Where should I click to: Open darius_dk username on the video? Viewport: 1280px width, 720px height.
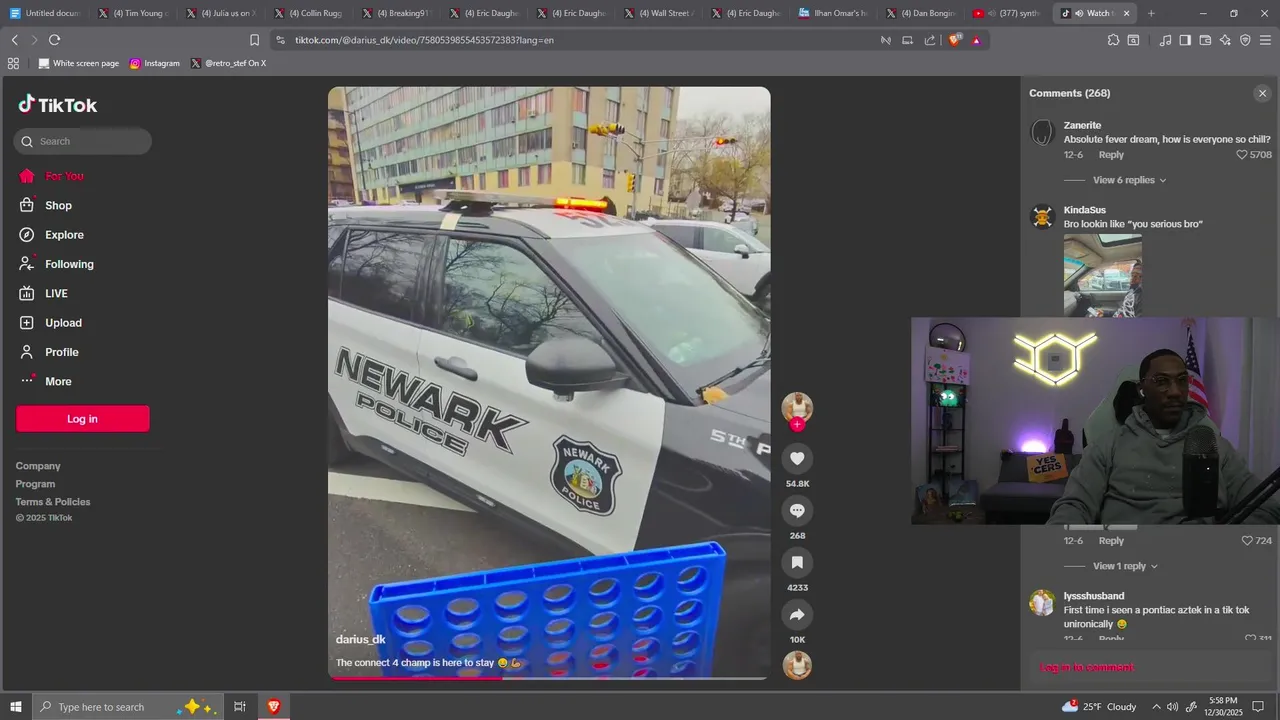tap(360, 639)
